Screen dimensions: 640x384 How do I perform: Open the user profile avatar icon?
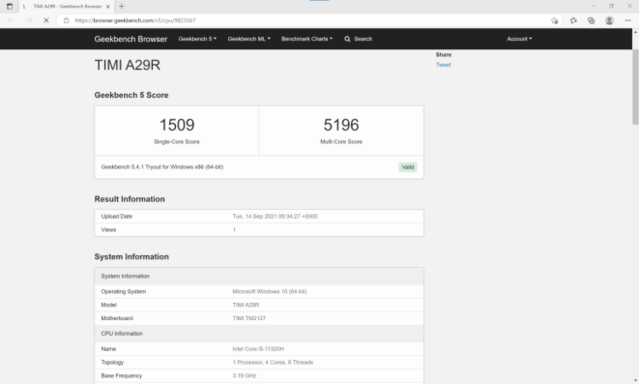click(609, 20)
